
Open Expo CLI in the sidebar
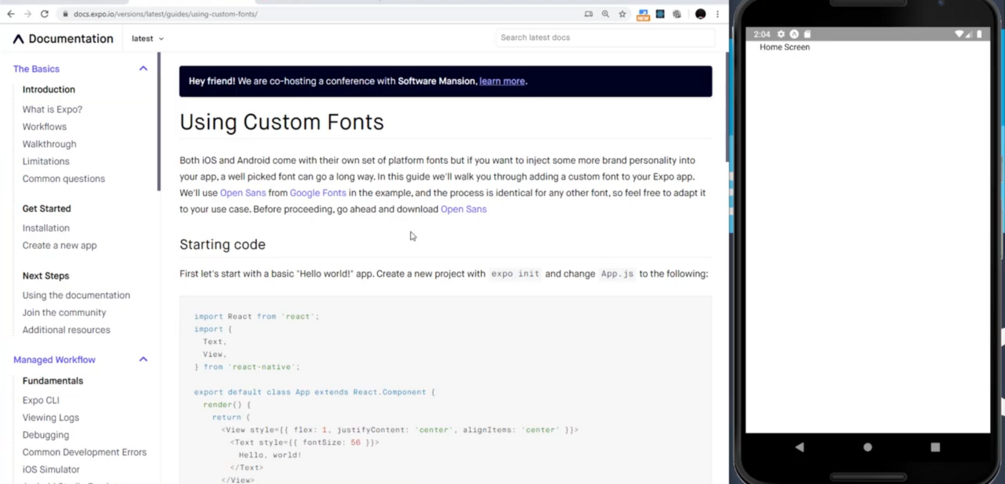click(41, 401)
